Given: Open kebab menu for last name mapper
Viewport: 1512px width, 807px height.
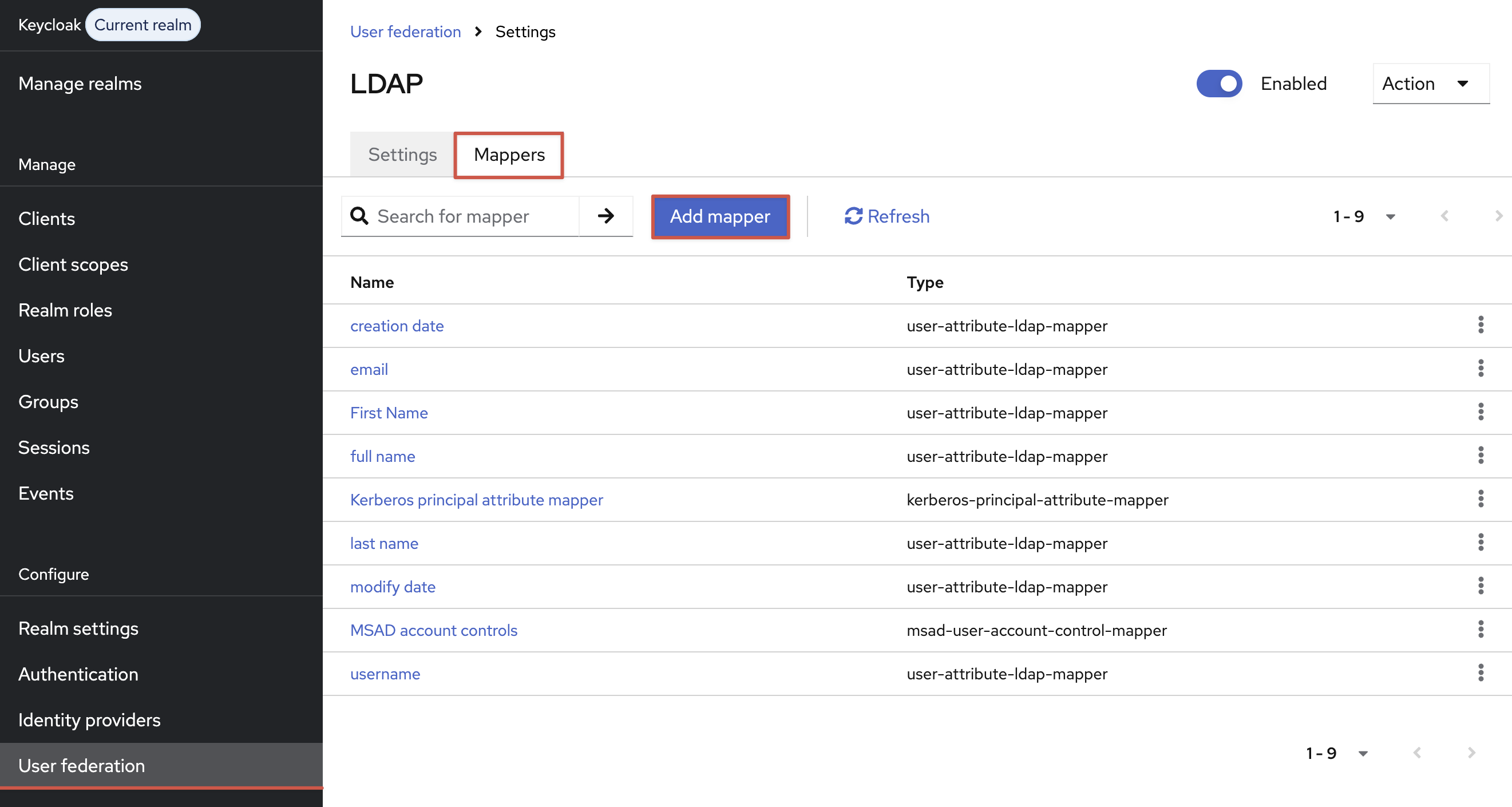Looking at the screenshot, I should click(1481, 543).
